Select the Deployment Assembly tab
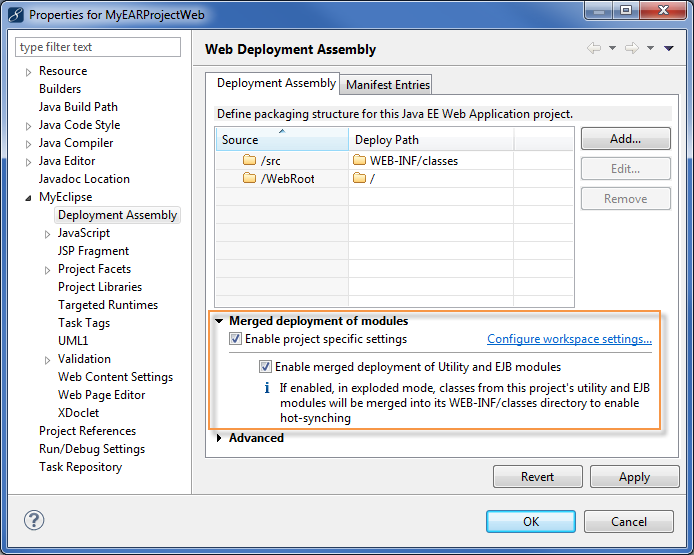 (276, 83)
